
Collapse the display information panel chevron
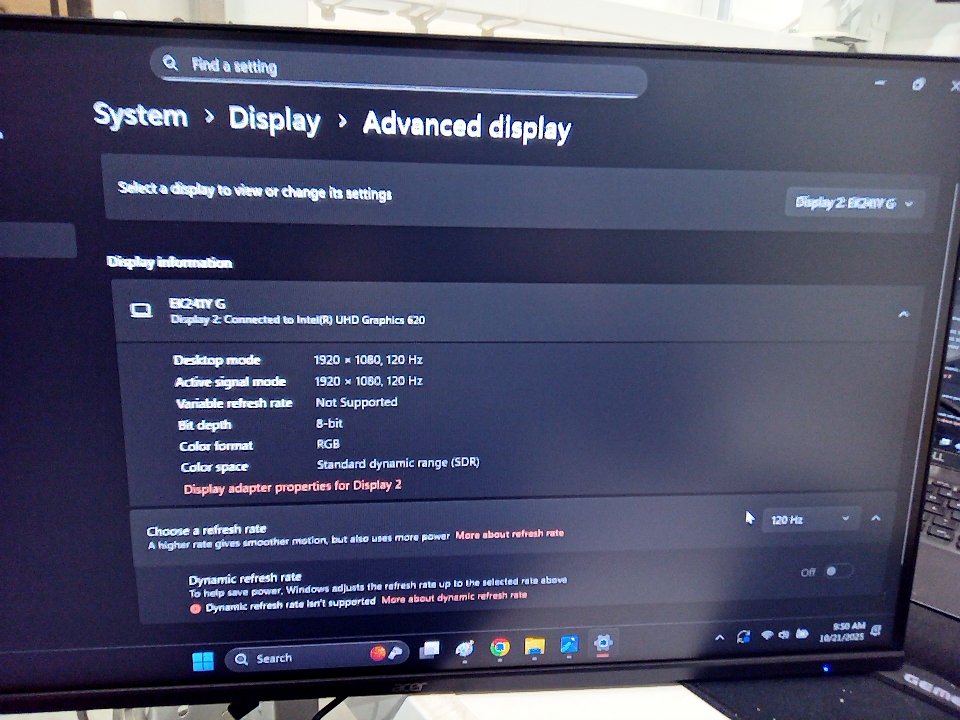coord(903,314)
